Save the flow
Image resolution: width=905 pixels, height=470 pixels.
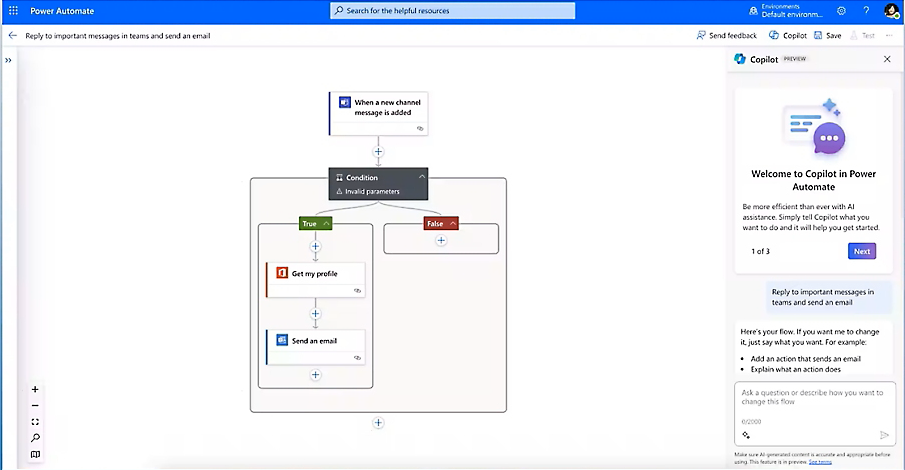(827, 35)
